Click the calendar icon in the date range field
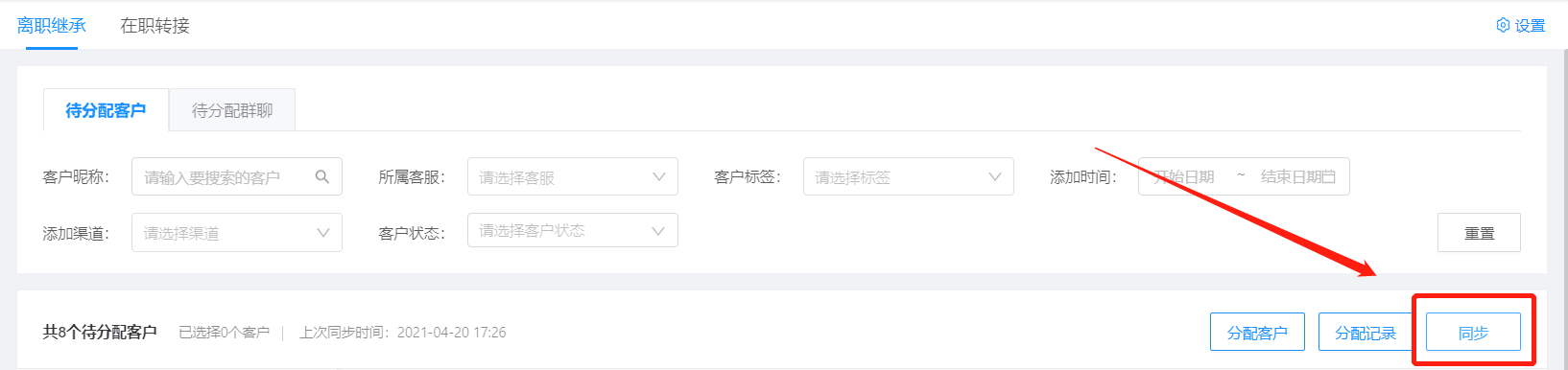This screenshot has width=1568, height=370. (1329, 176)
